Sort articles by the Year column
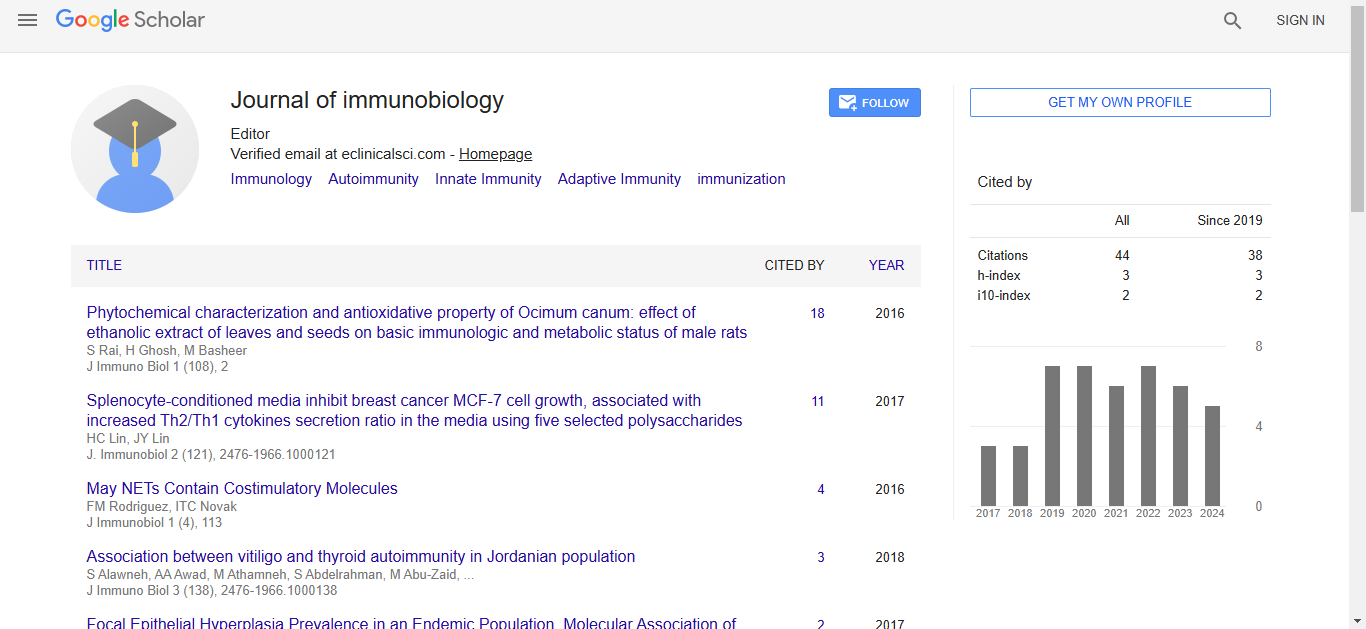Image resolution: width=1366 pixels, height=629 pixels. pyautogui.click(x=886, y=266)
